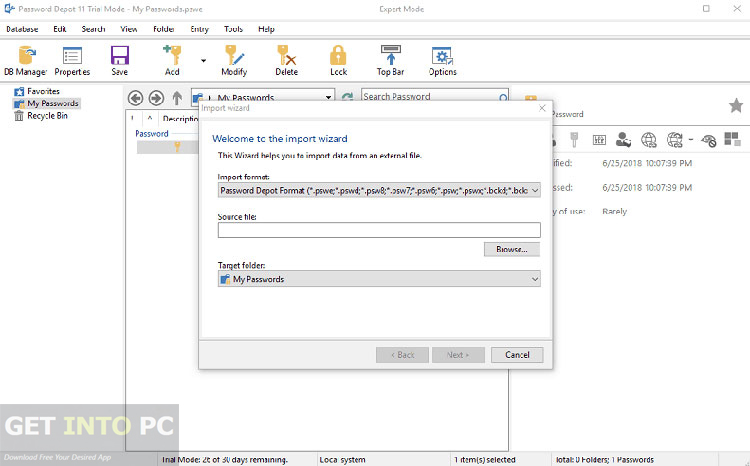Screen dimensions: 750x466
Task: Open database Properties from toolbar
Action: pyautogui.click(x=72, y=61)
